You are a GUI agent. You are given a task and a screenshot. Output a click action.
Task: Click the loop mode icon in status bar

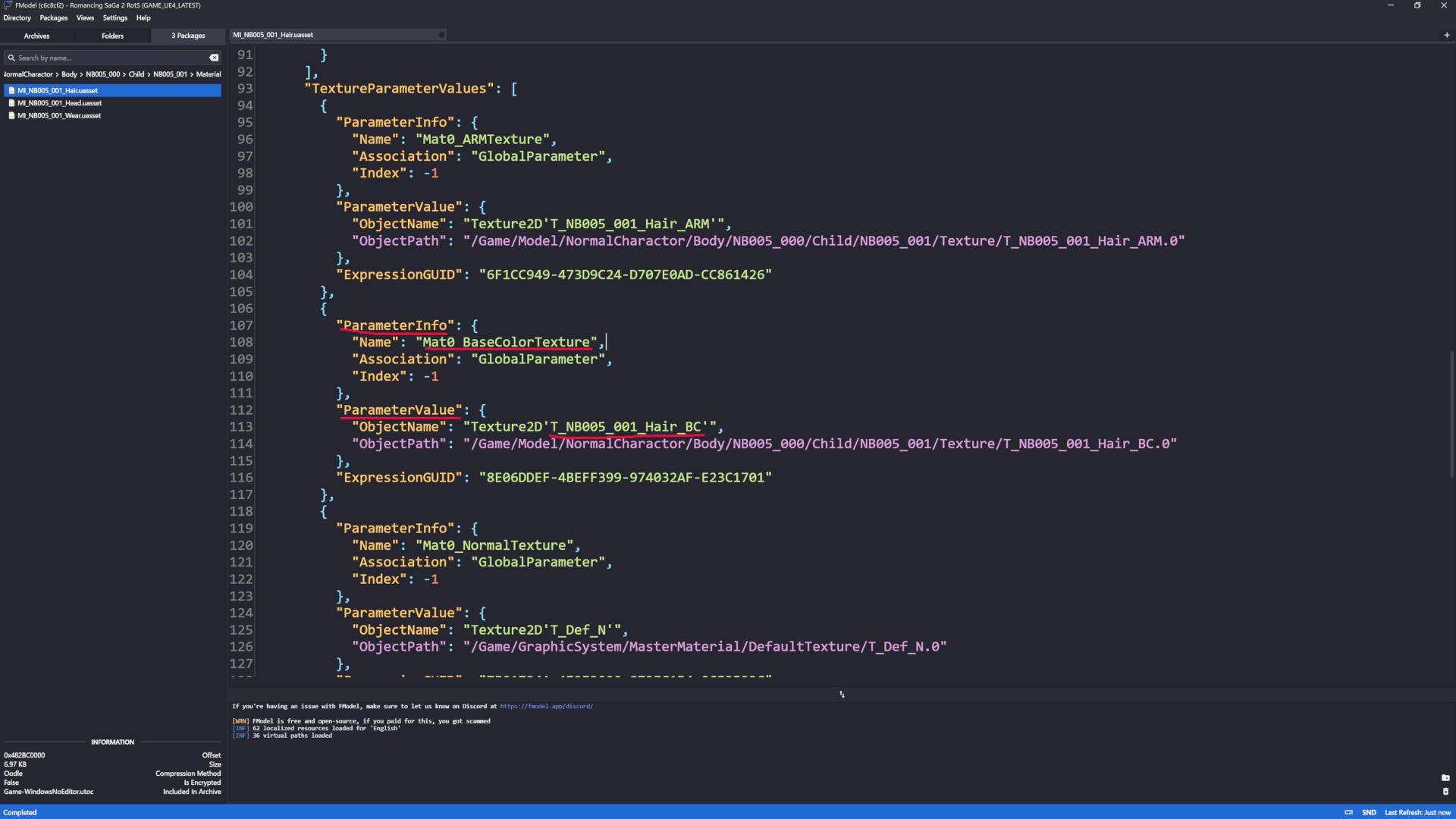pos(1348,812)
